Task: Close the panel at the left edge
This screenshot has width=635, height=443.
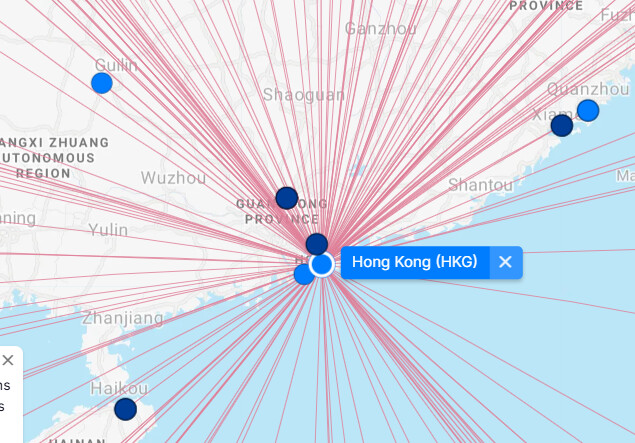Action: click(x=8, y=359)
